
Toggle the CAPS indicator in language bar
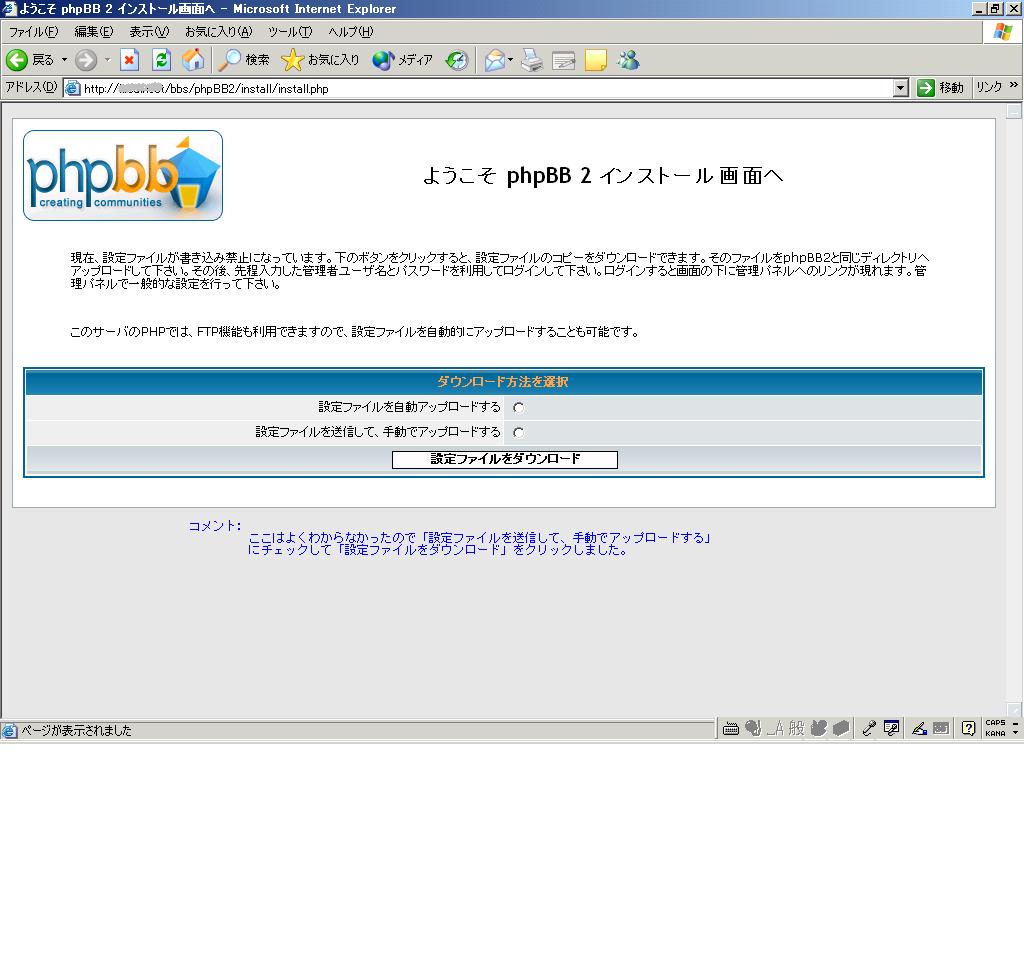(995, 723)
